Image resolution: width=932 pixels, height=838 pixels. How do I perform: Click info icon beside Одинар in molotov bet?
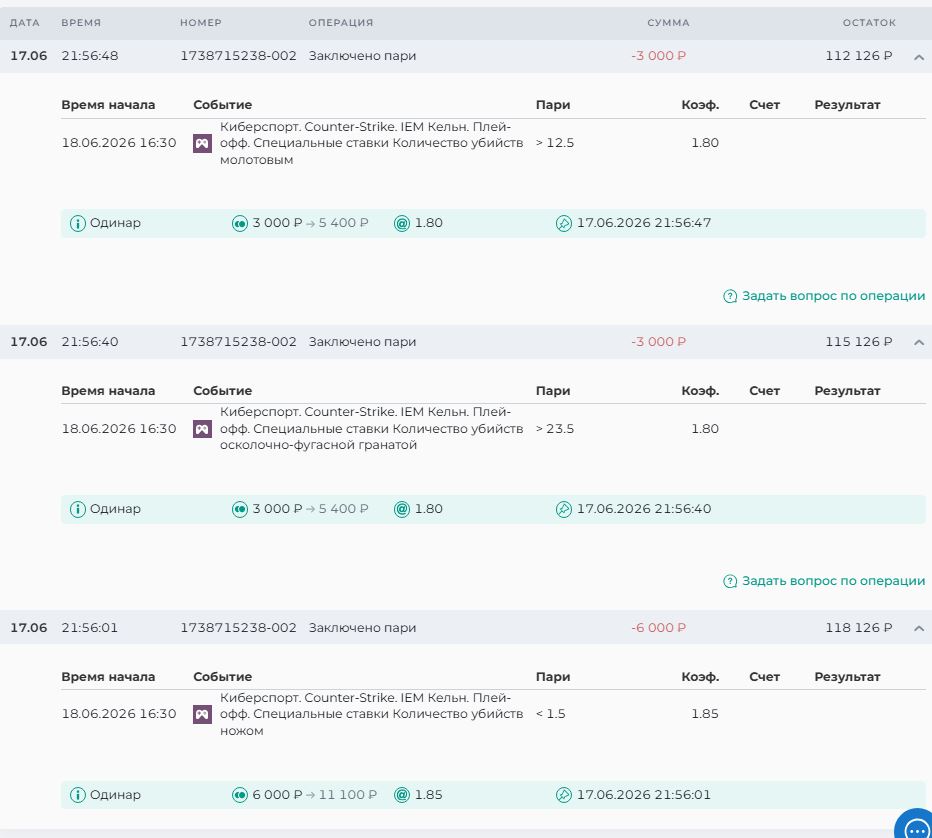click(x=78, y=223)
